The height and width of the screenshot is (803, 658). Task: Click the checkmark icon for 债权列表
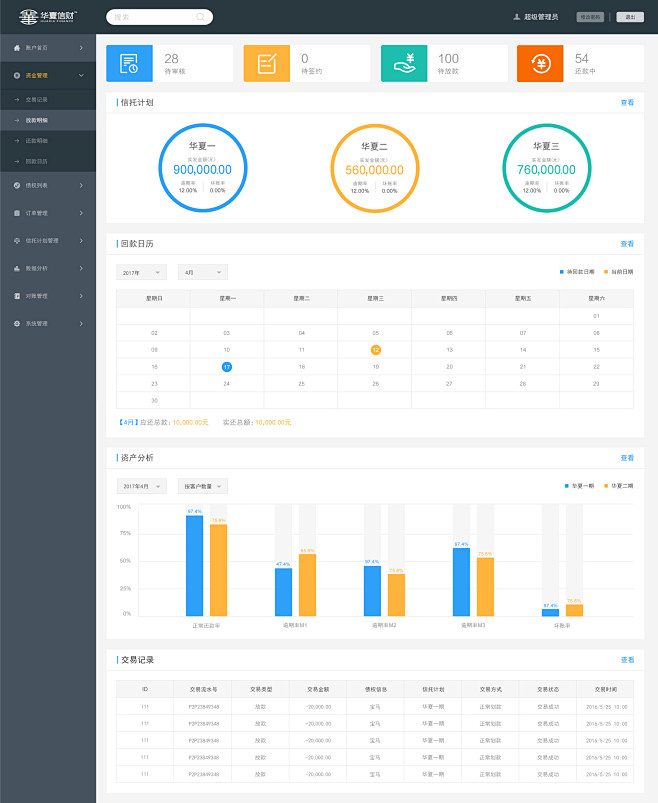17,185
